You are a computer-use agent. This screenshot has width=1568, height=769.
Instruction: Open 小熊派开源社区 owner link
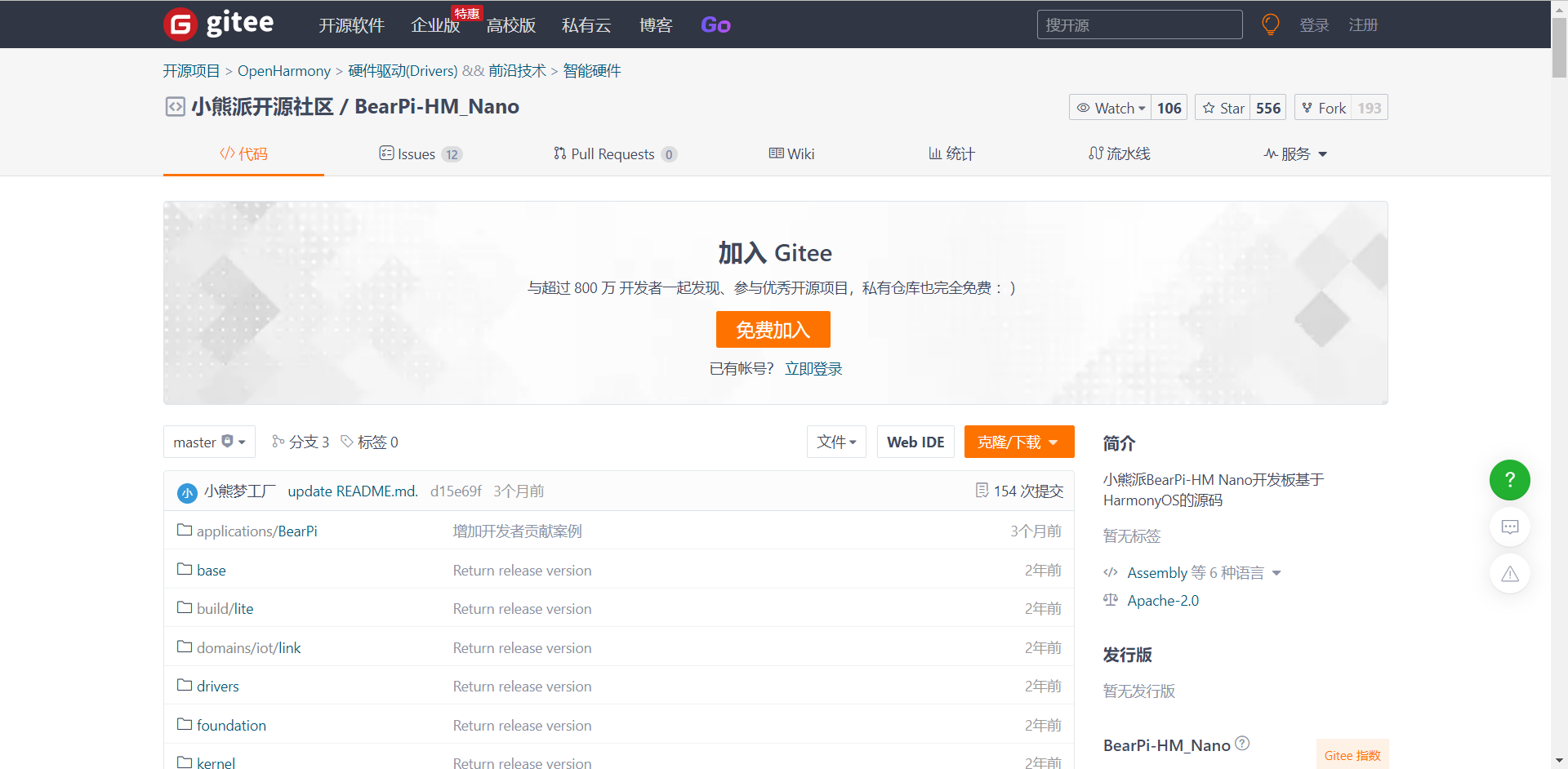click(x=262, y=107)
